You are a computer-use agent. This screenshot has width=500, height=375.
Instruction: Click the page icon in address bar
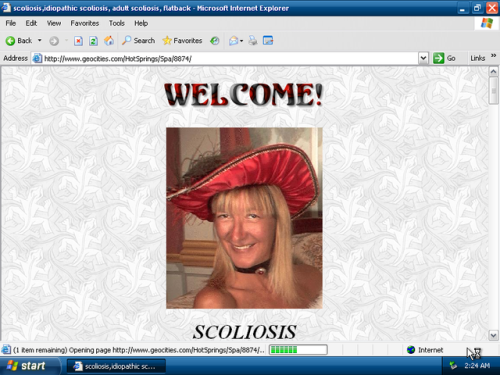[37, 59]
